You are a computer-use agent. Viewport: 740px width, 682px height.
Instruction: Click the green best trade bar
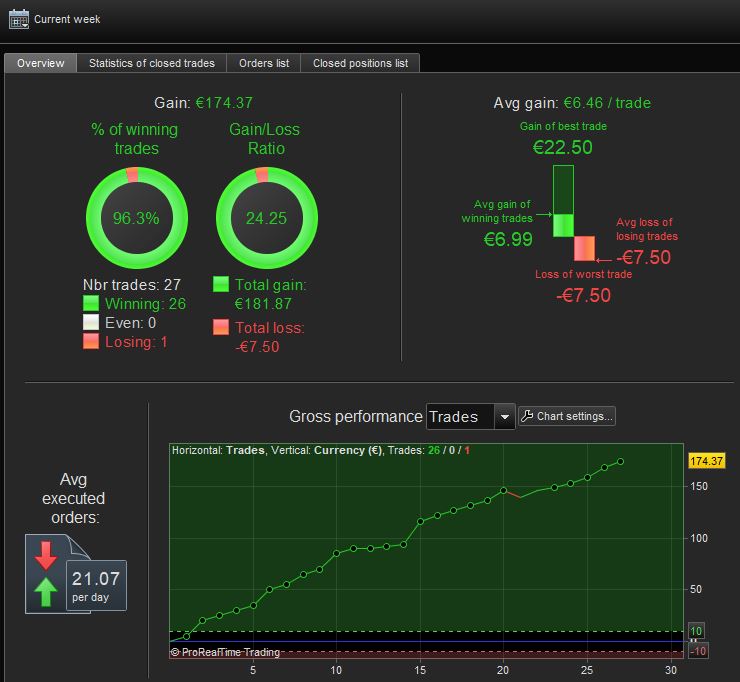[563, 201]
